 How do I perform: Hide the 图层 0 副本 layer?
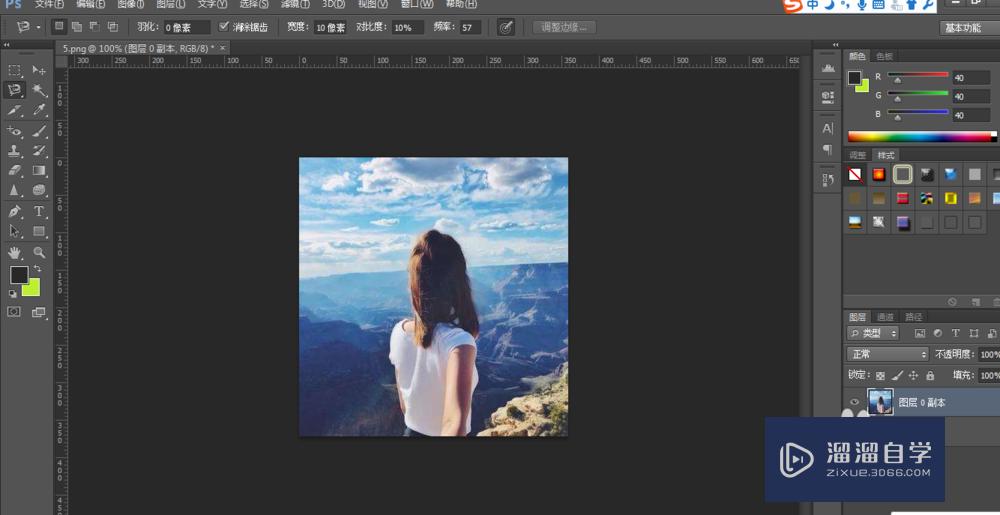[855, 402]
